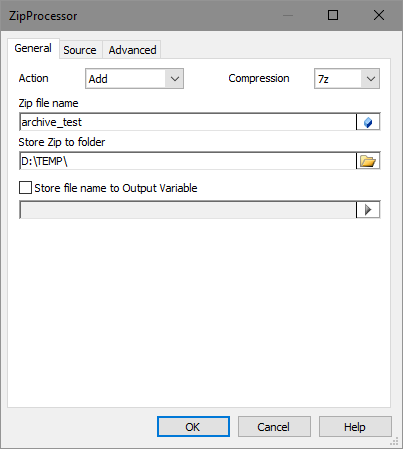Viewport: 403px width, 449px height.
Task: Open folder browse icon for Store Zip folder
Action: click(368, 161)
